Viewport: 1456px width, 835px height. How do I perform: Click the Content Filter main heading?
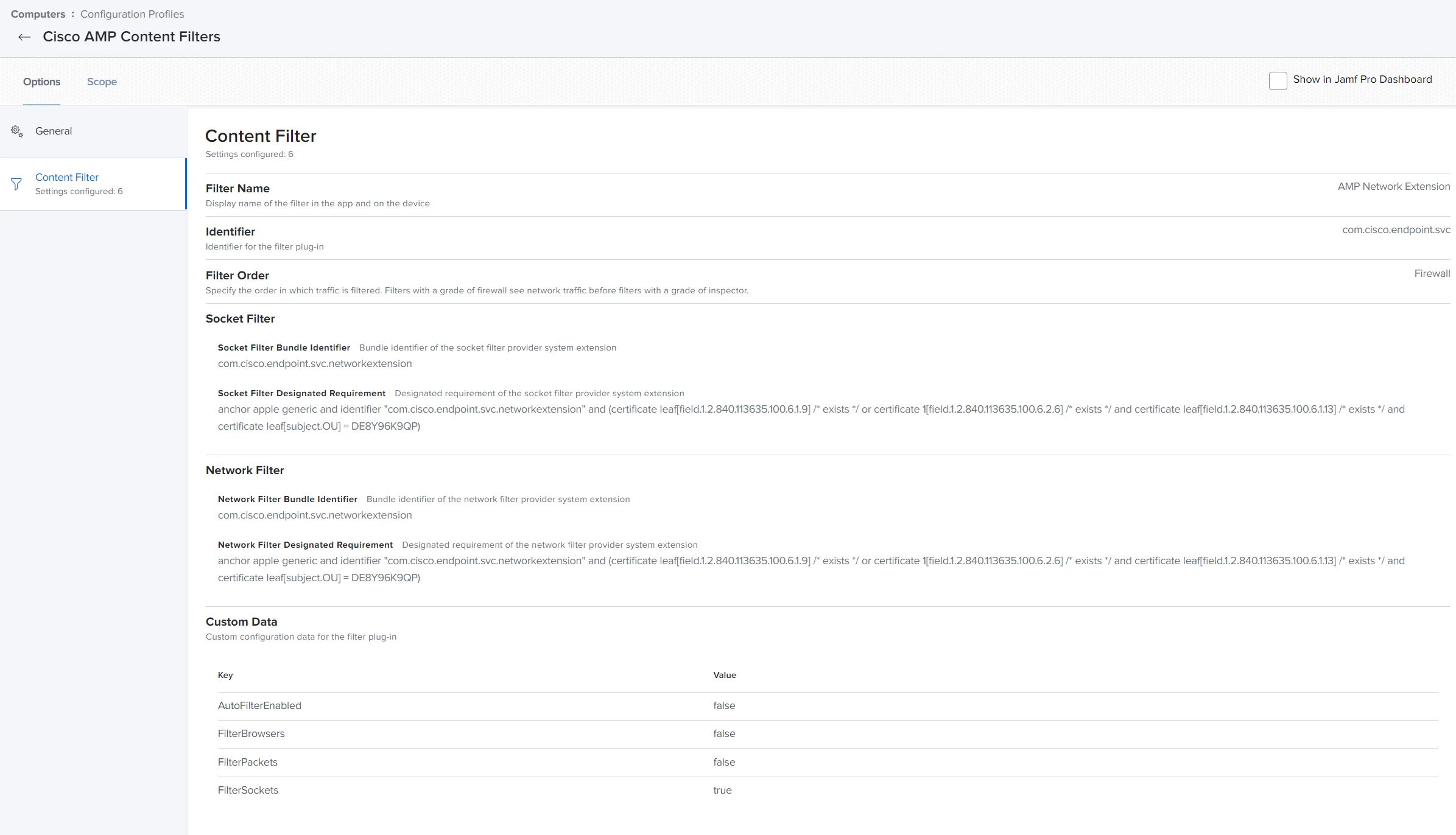(x=261, y=136)
